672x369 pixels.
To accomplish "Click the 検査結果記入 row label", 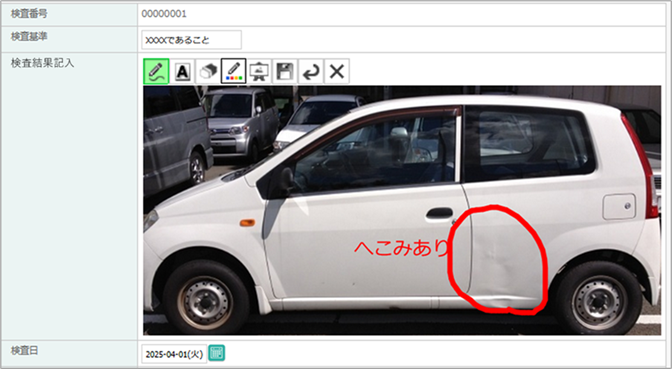I will click(x=42, y=63).
